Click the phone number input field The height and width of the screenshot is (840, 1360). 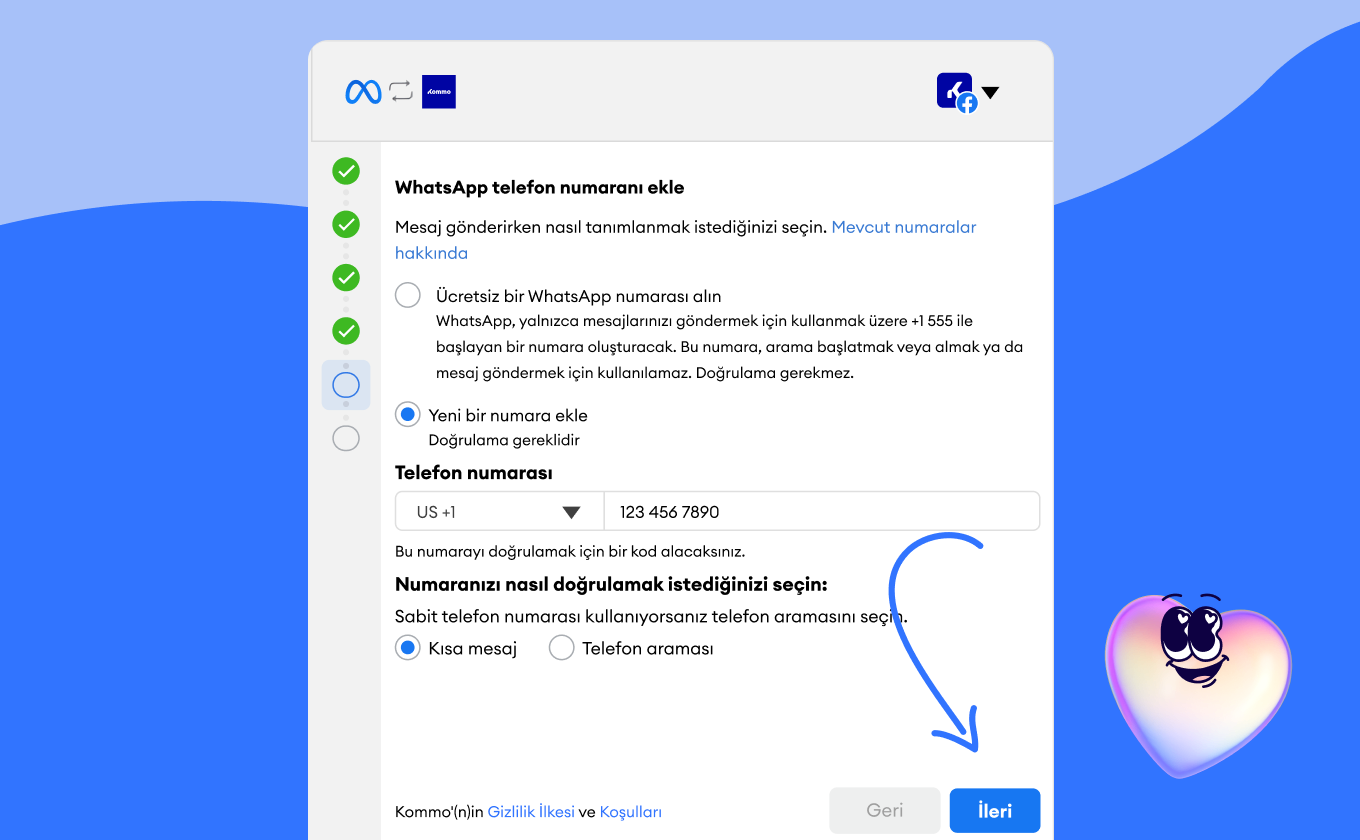click(822, 512)
